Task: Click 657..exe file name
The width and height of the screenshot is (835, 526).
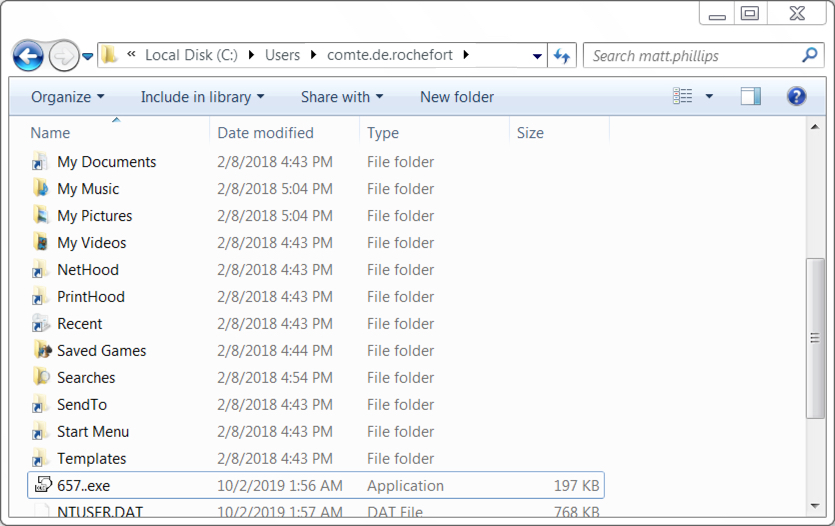Action: tap(84, 486)
